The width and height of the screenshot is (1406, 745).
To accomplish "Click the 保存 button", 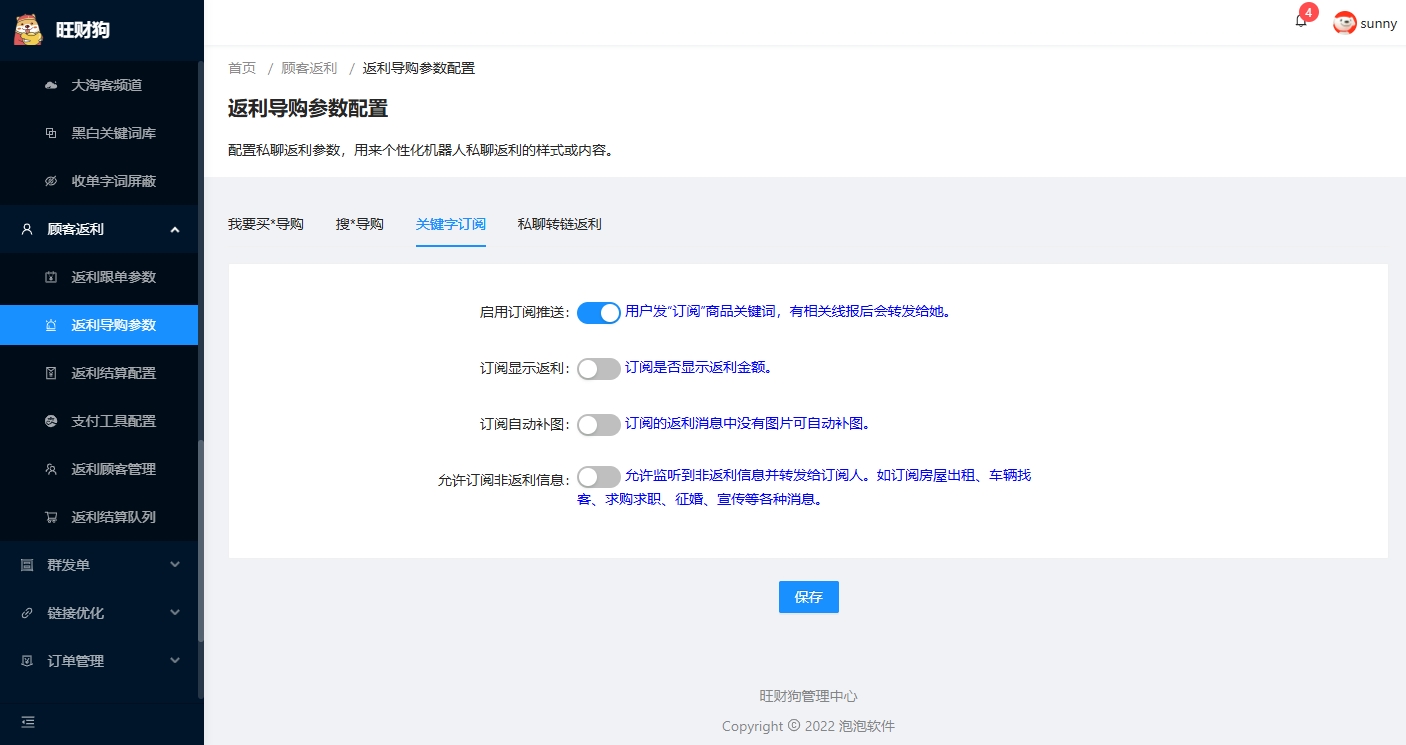I will point(808,597).
